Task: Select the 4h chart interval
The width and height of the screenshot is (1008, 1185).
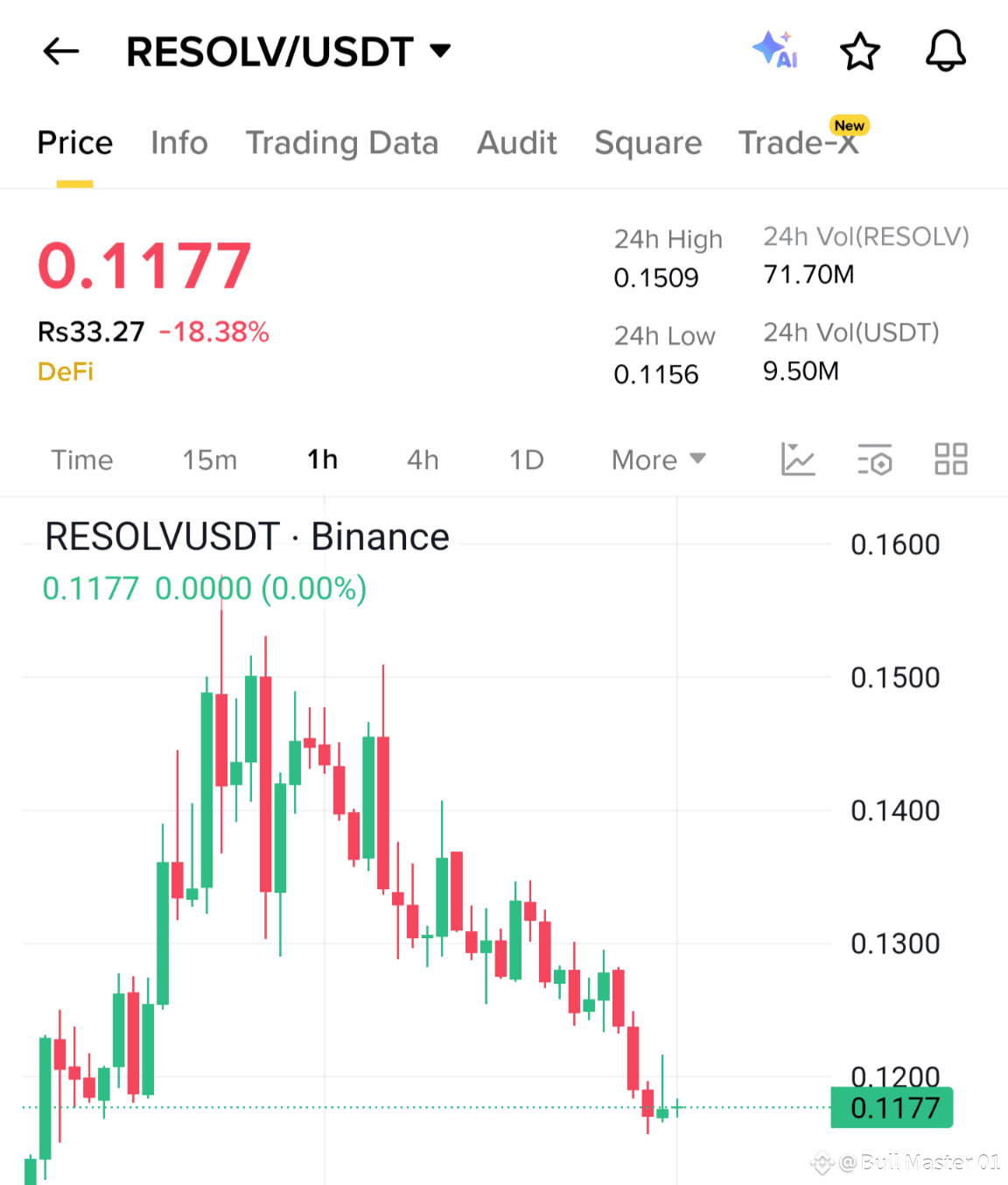Action: click(x=422, y=459)
